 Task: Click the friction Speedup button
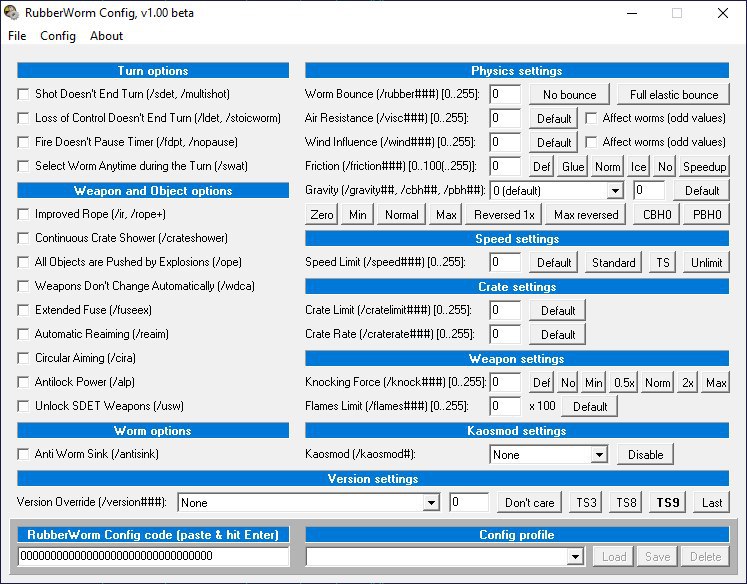(705, 166)
